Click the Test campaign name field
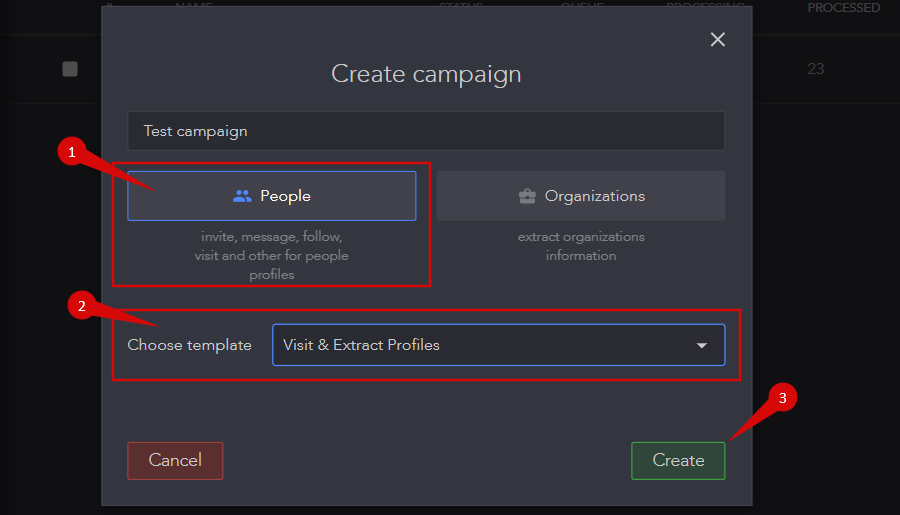 425,131
